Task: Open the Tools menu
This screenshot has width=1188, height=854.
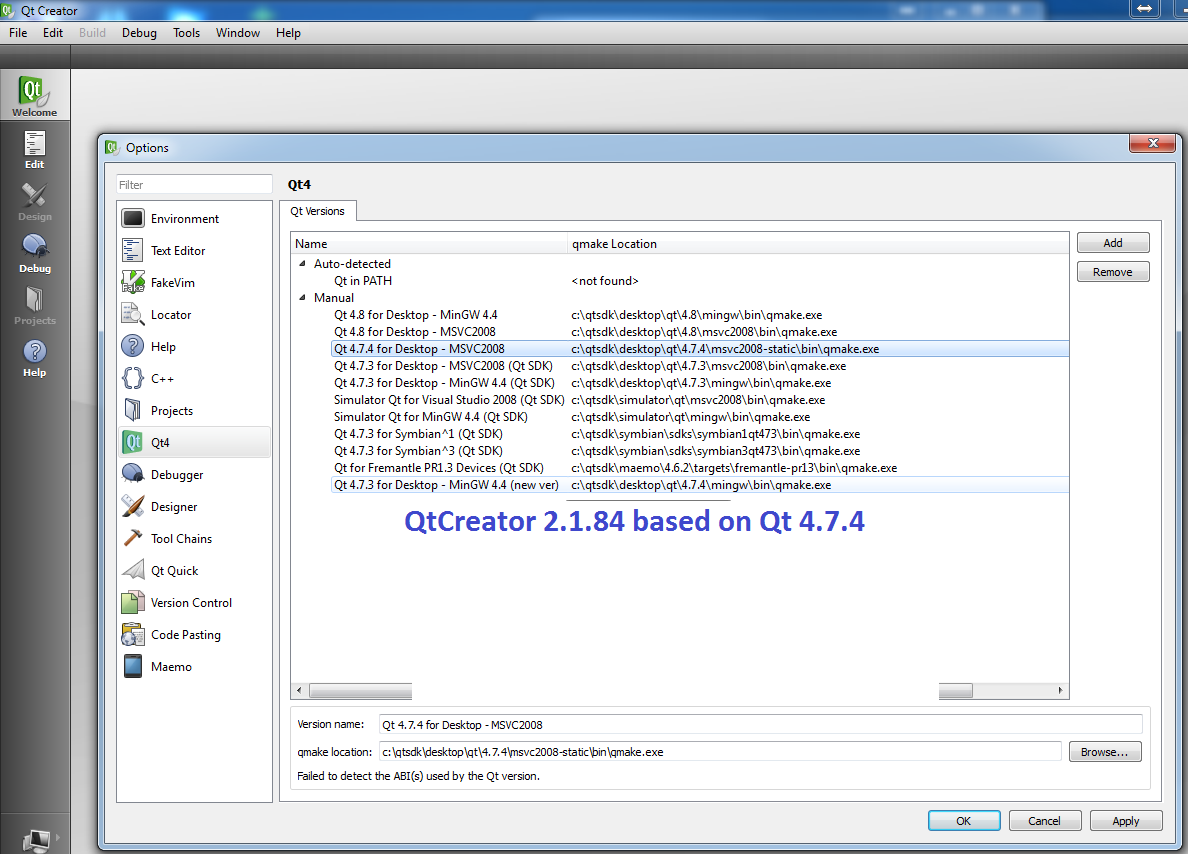Action: [x=186, y=33]
